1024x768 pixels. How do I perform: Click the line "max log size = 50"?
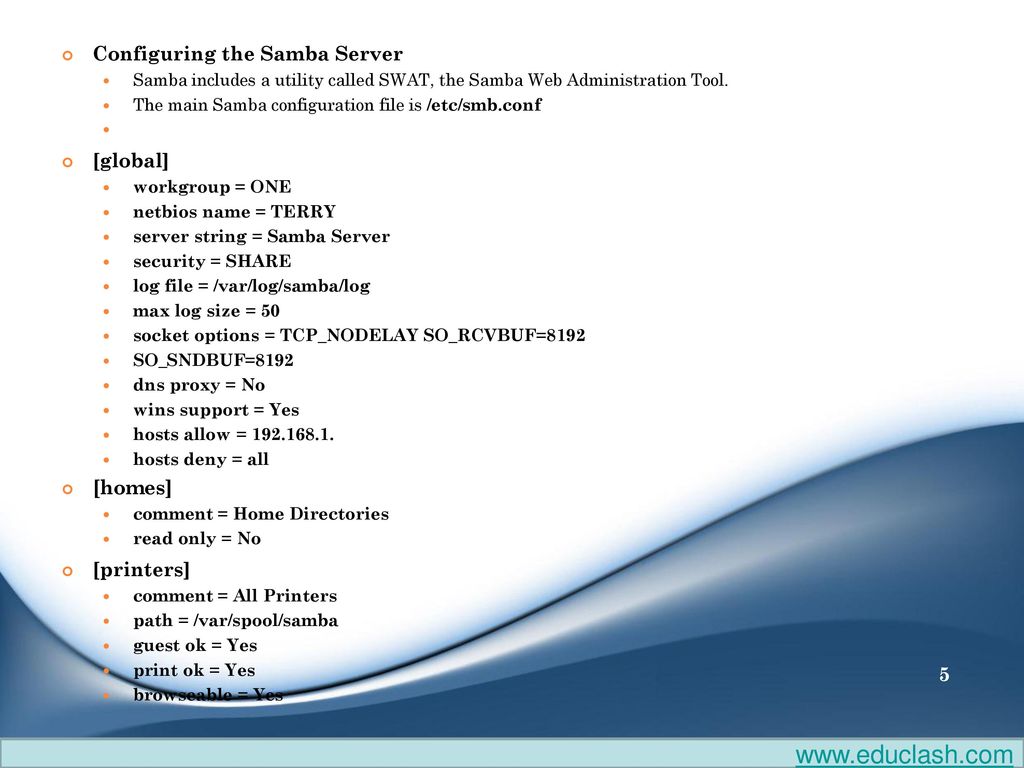tap(206, 311)
